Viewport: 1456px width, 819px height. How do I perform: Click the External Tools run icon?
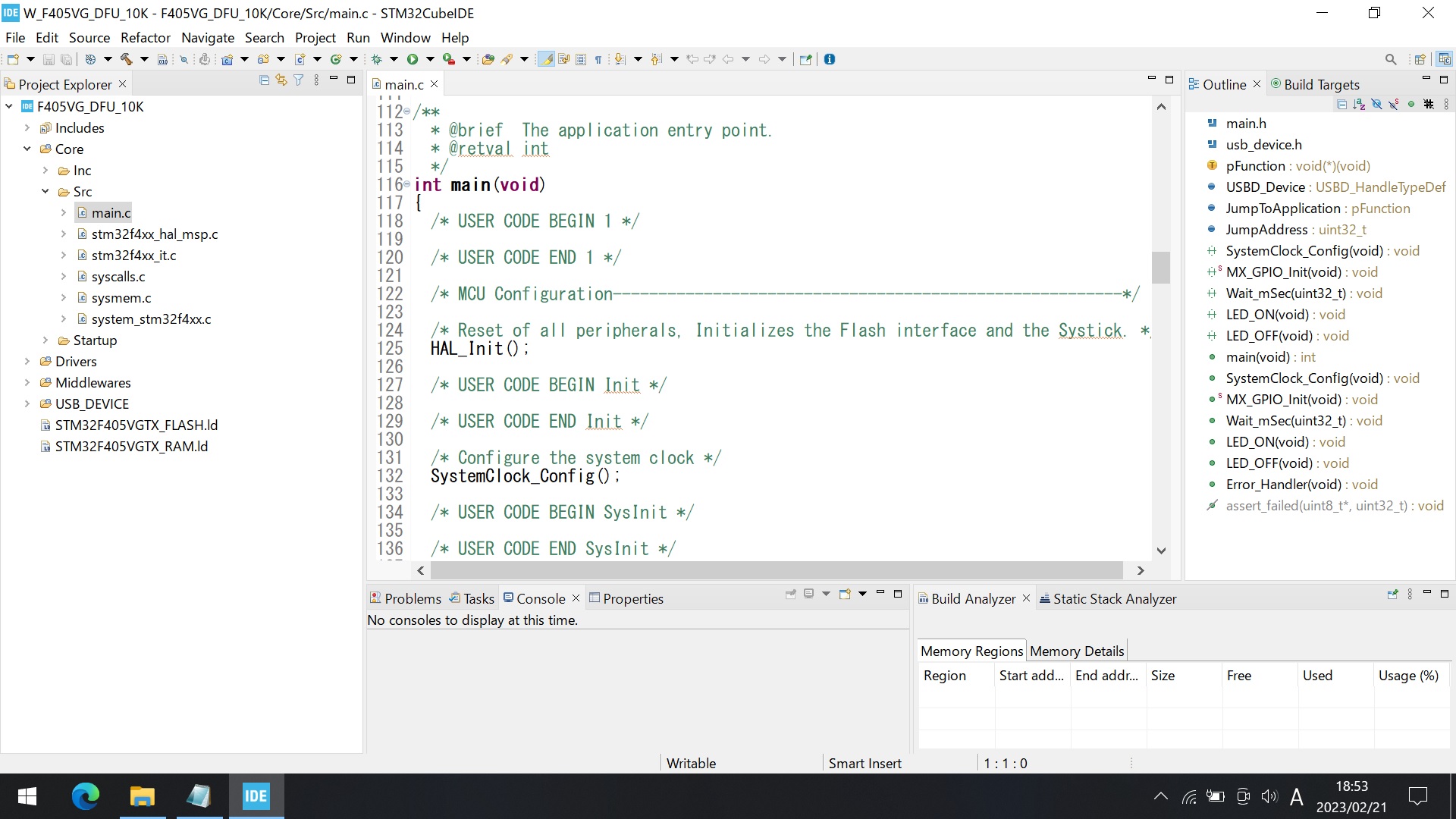(x=448, y=59)
